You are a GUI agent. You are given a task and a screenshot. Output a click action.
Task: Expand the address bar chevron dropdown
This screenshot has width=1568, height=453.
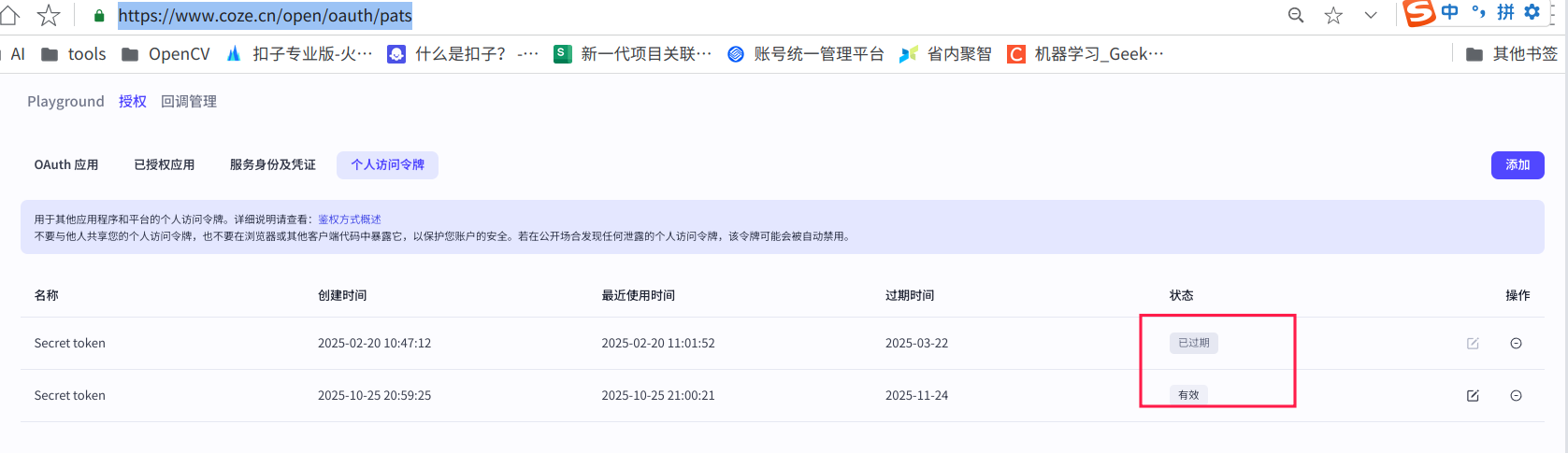[x=1371, y=15]
